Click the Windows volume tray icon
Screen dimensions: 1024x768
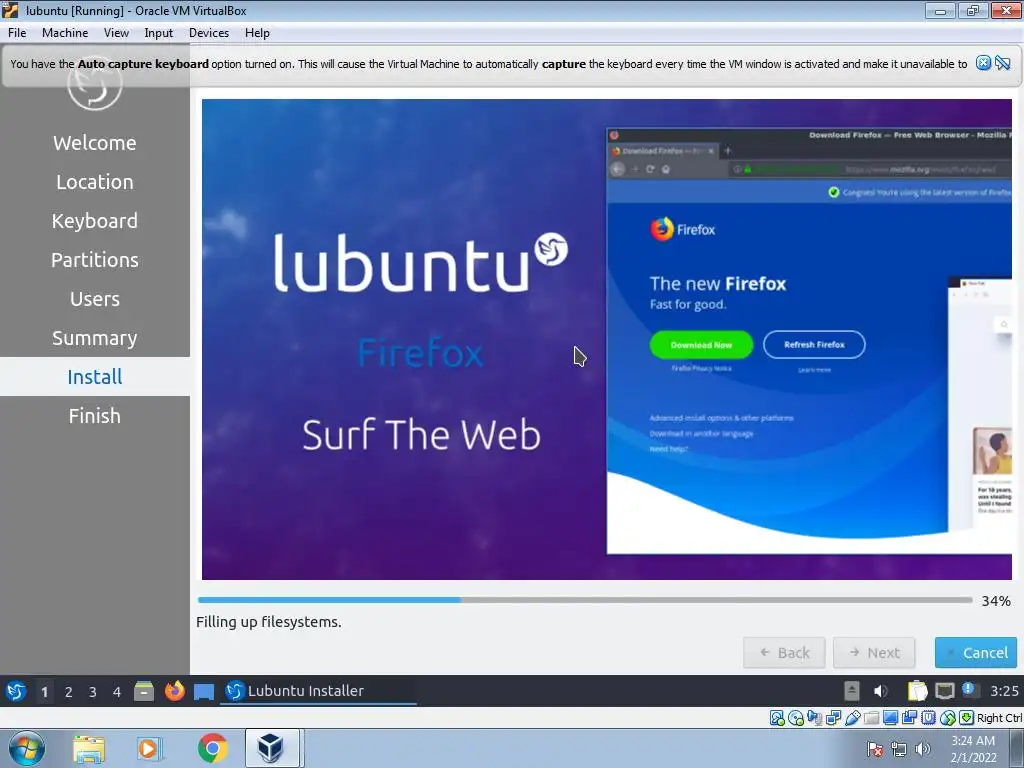click(x=923, y=749)
